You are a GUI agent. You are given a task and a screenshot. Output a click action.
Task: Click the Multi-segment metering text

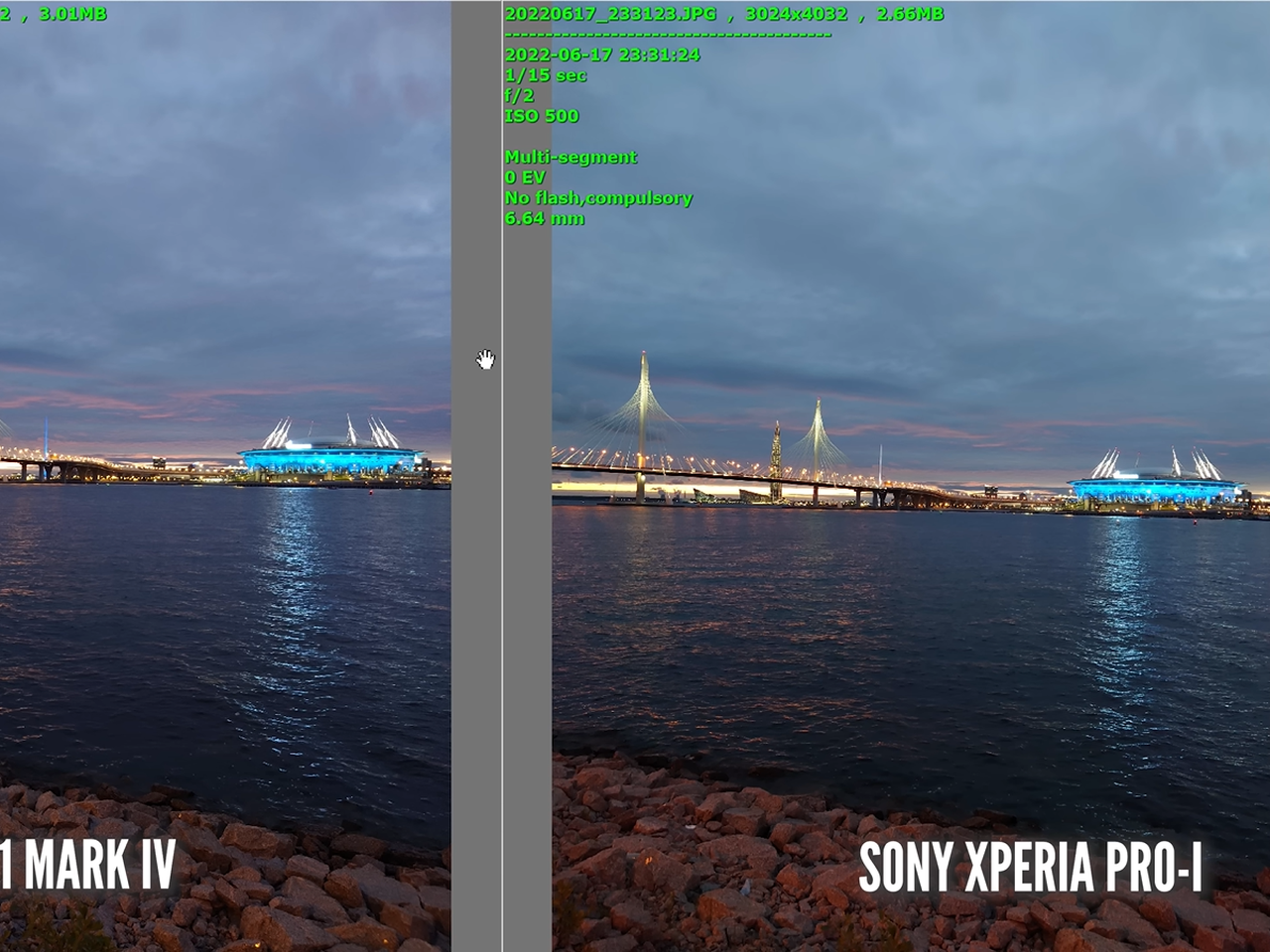(x=571, y=157)
